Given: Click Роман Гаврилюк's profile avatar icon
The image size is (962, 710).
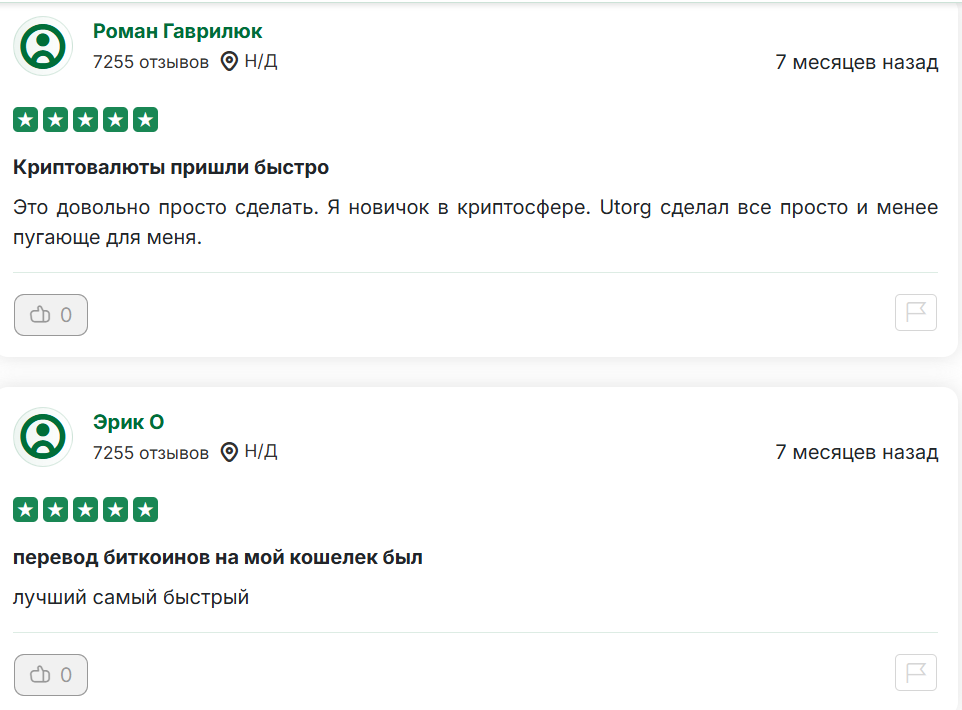Looking at the screenshot, I should point(43,46).
